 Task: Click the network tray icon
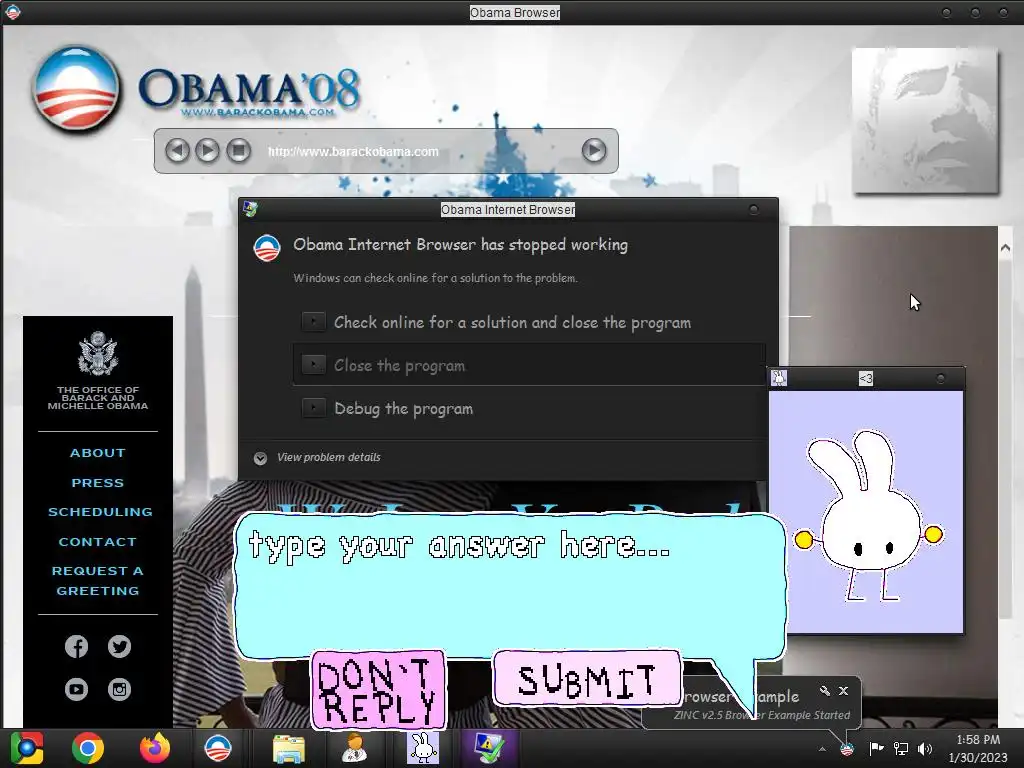901,748
